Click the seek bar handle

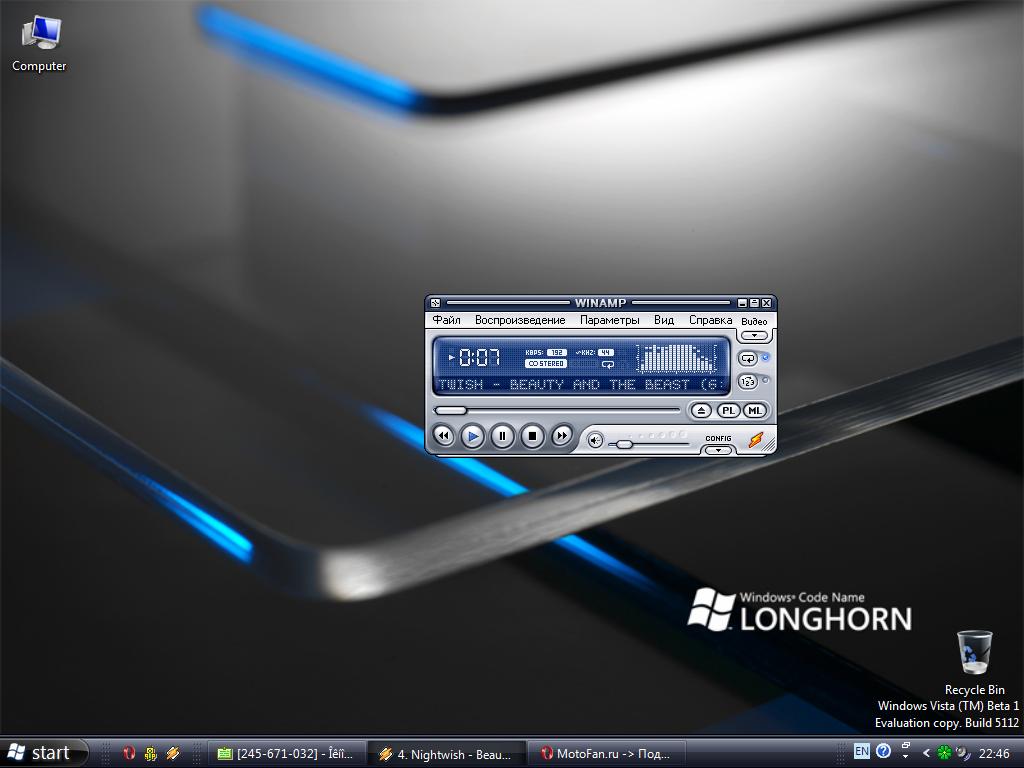pyautogui.click(x=450, y=411)
